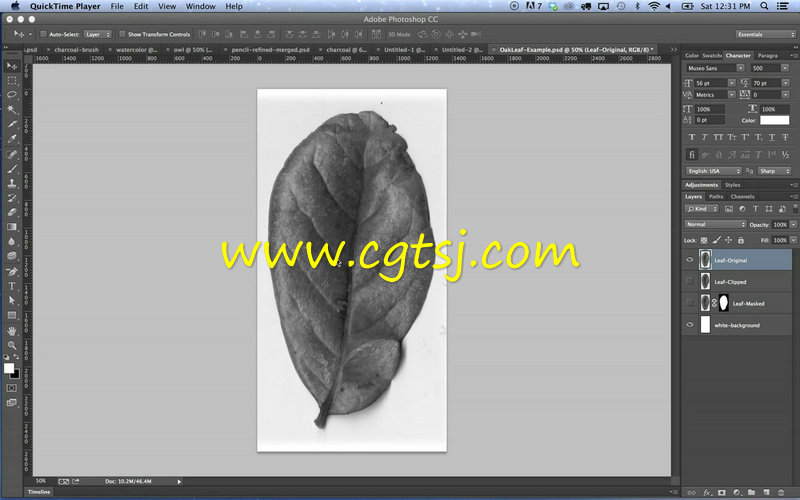The height and width of the screenshot is (500, 800).
Task: Toggle Quick Mask mode icon
Action: pos(12,388)
